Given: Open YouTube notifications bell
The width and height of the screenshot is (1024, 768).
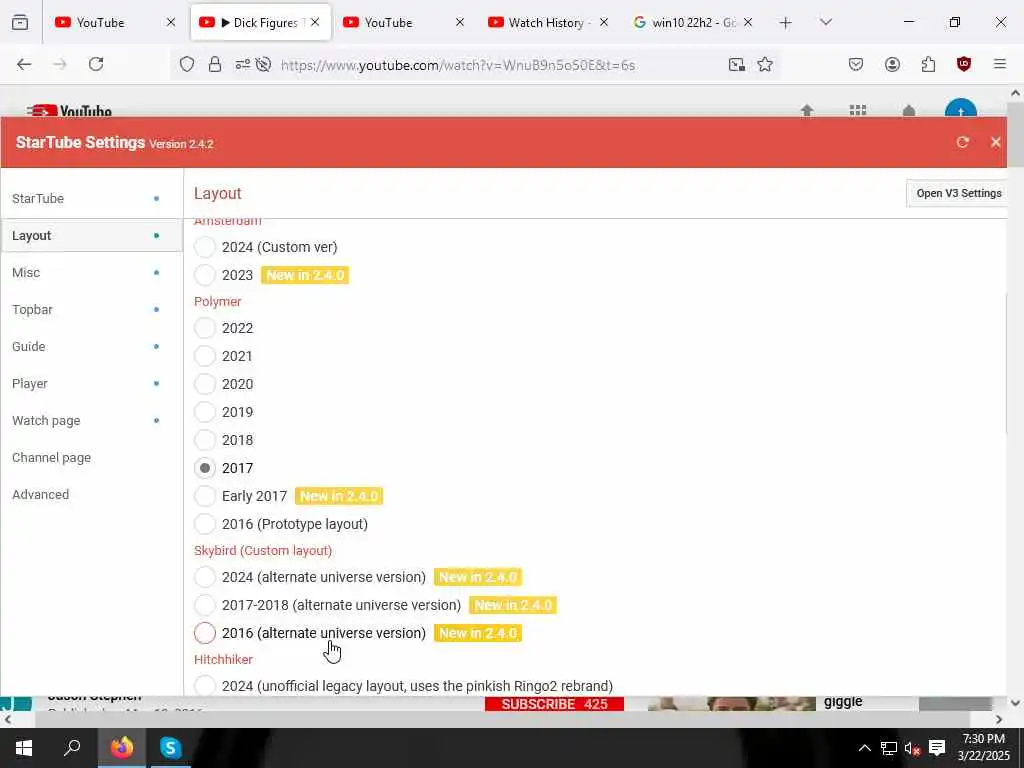Looking at the screenshot, I should tap(908, 111).
